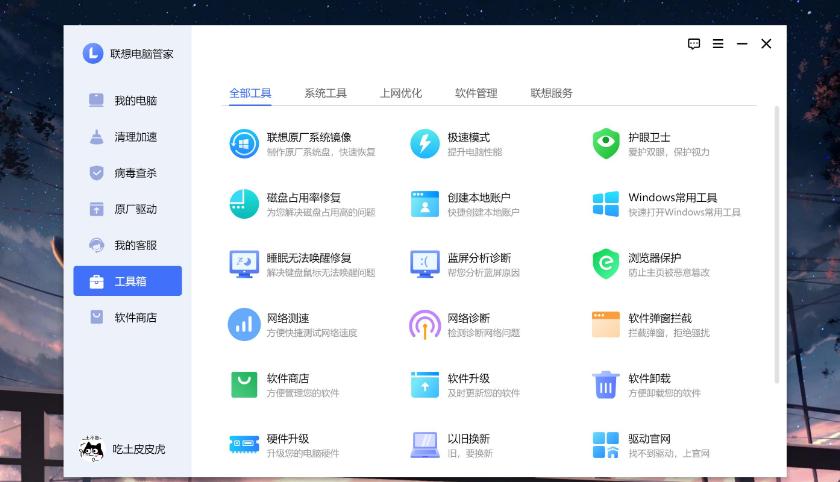Open 网络诊断 antenna icon
The height and width of the screenshot is (482, 840).
425,325
